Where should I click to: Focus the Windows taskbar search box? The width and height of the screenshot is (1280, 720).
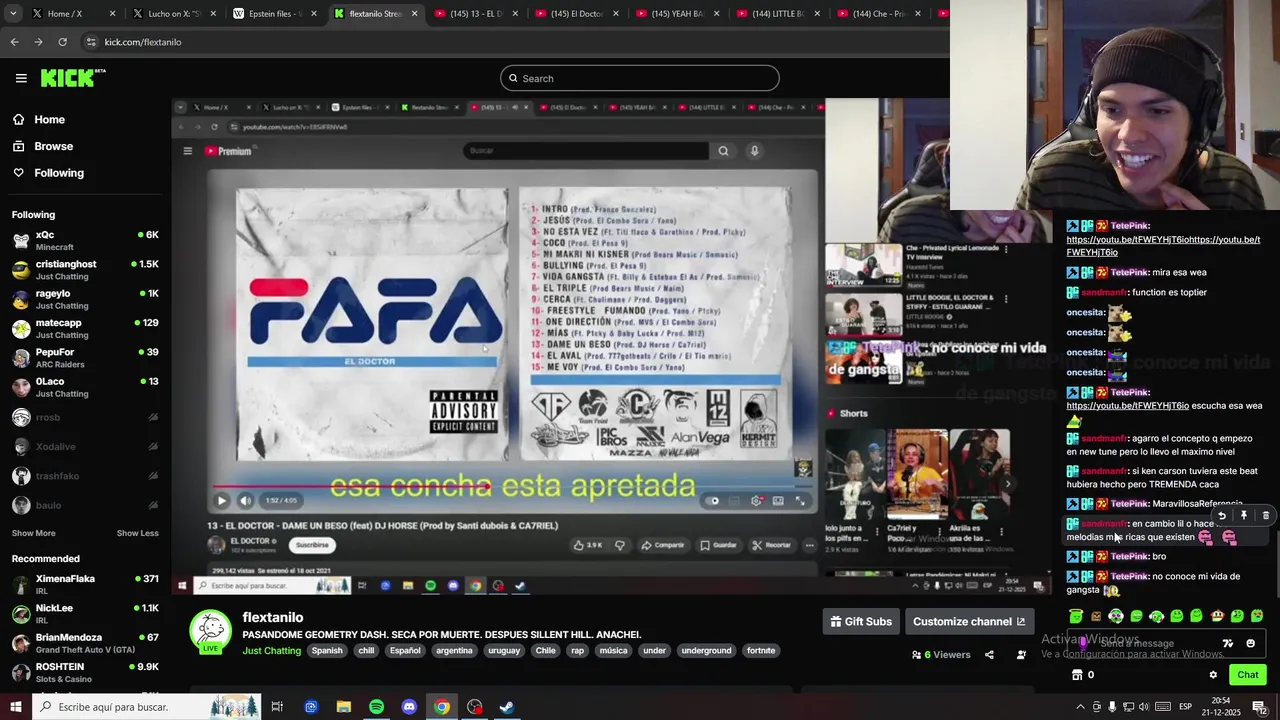[145, 707]
